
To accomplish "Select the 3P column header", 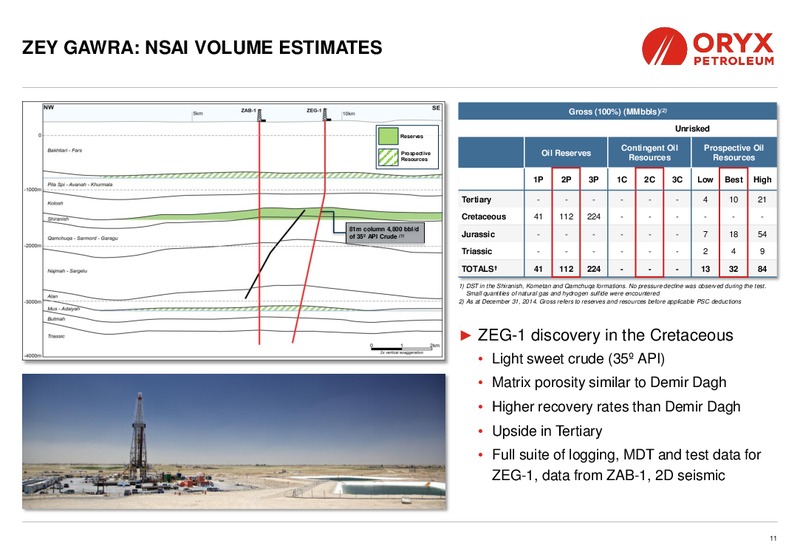I will click(x=593, y=180).
